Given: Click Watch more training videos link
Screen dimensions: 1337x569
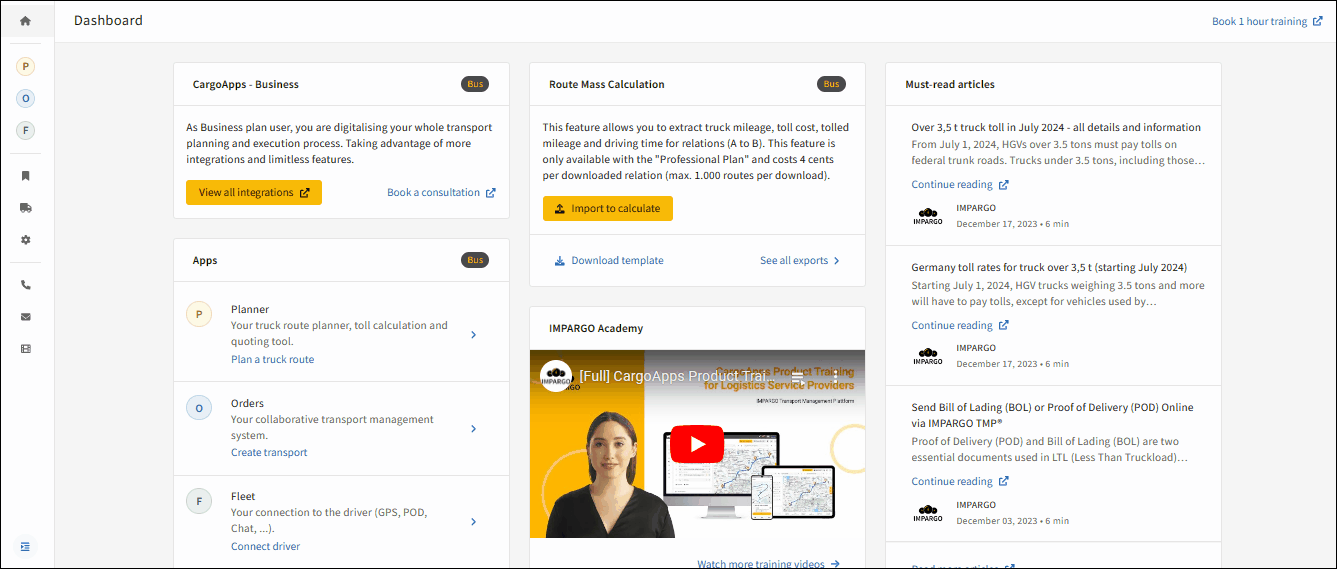Looking at the screenshot, I should click(768, 564).
